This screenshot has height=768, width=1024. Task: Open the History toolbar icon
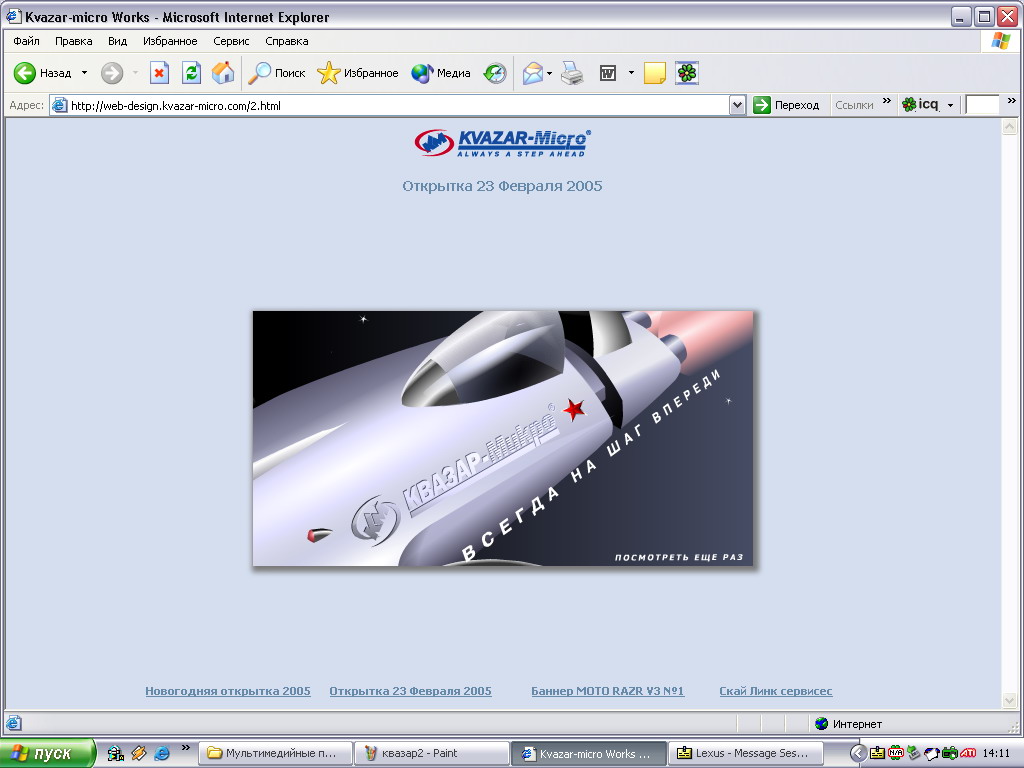(495, 73)
